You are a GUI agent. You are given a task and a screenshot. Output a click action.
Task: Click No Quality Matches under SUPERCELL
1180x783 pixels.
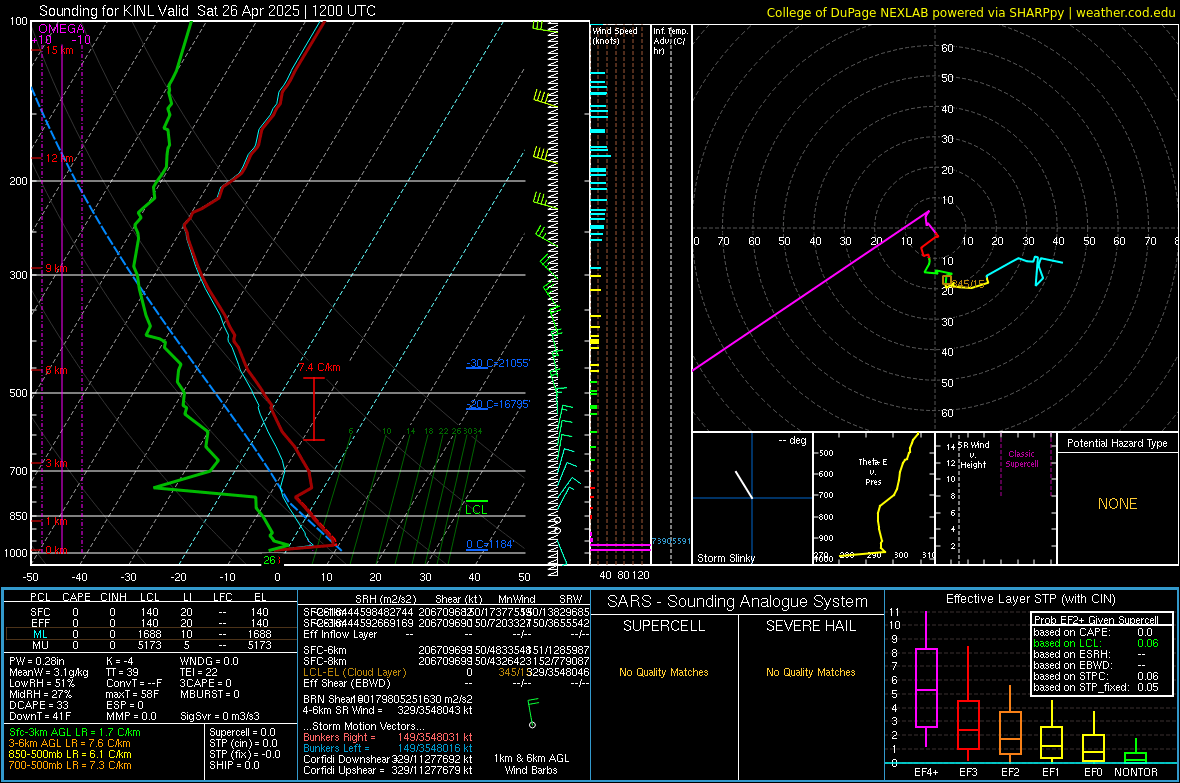click(x=664, y=672)
